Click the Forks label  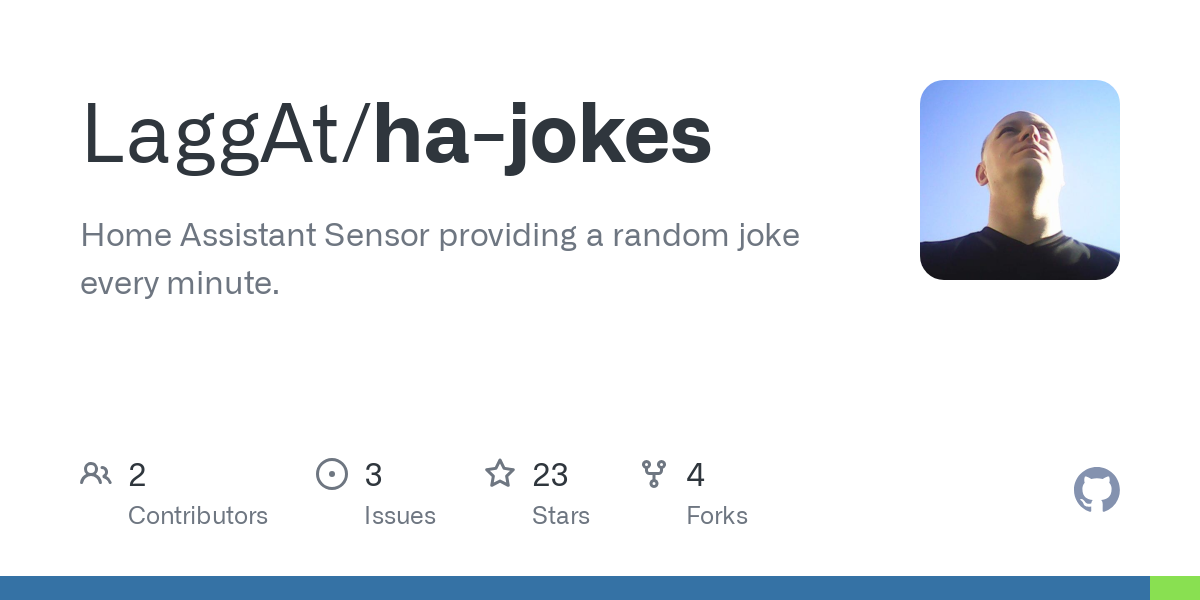717,516
